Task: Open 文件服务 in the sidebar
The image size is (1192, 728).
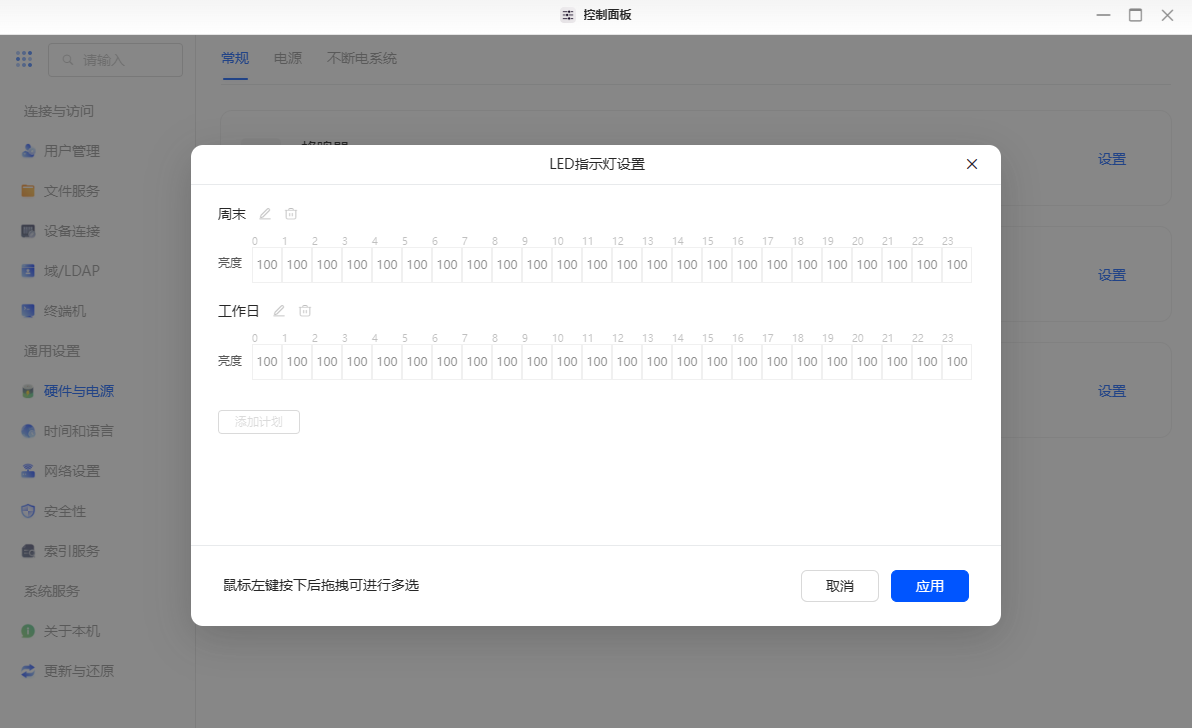Action: coord(71,191)
